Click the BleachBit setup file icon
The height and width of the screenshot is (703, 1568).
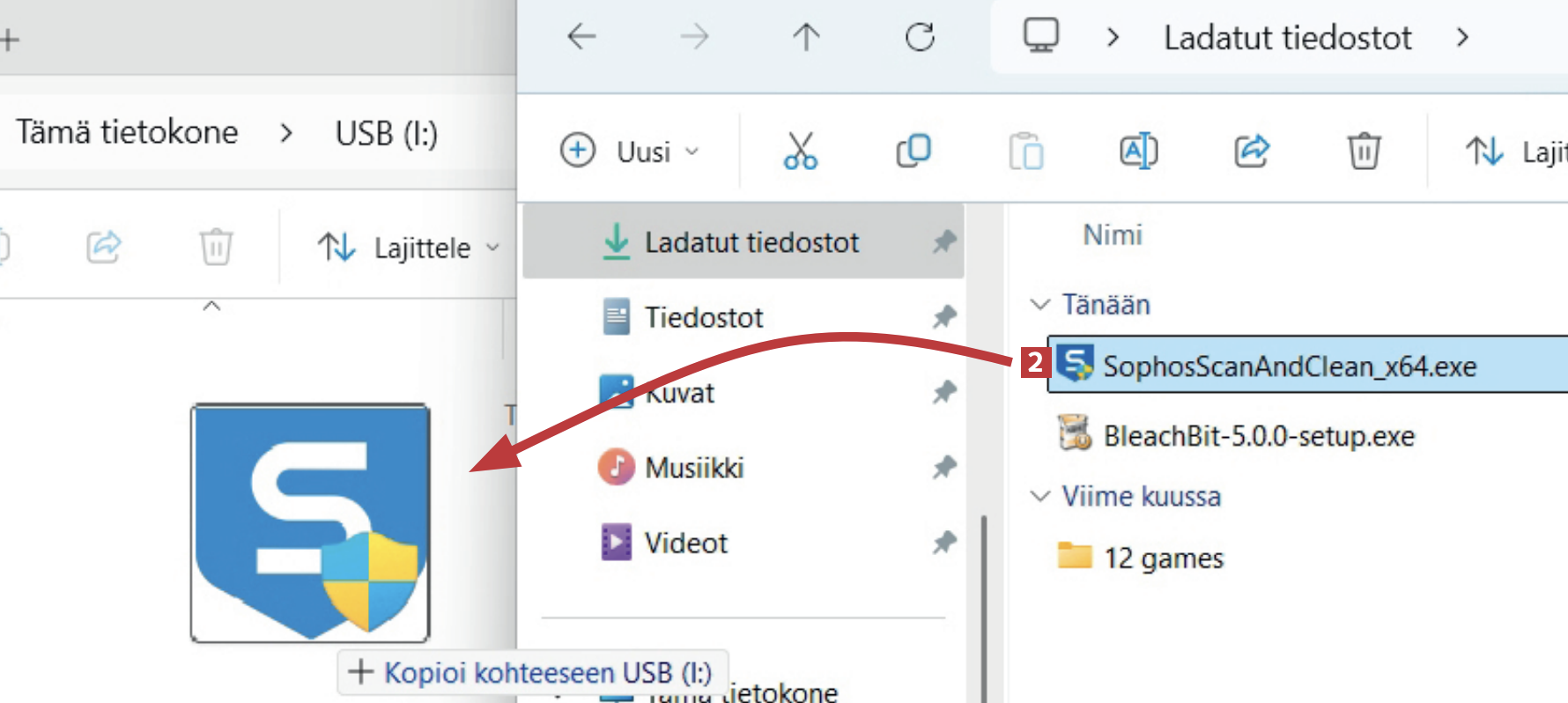coord(1075,433)
